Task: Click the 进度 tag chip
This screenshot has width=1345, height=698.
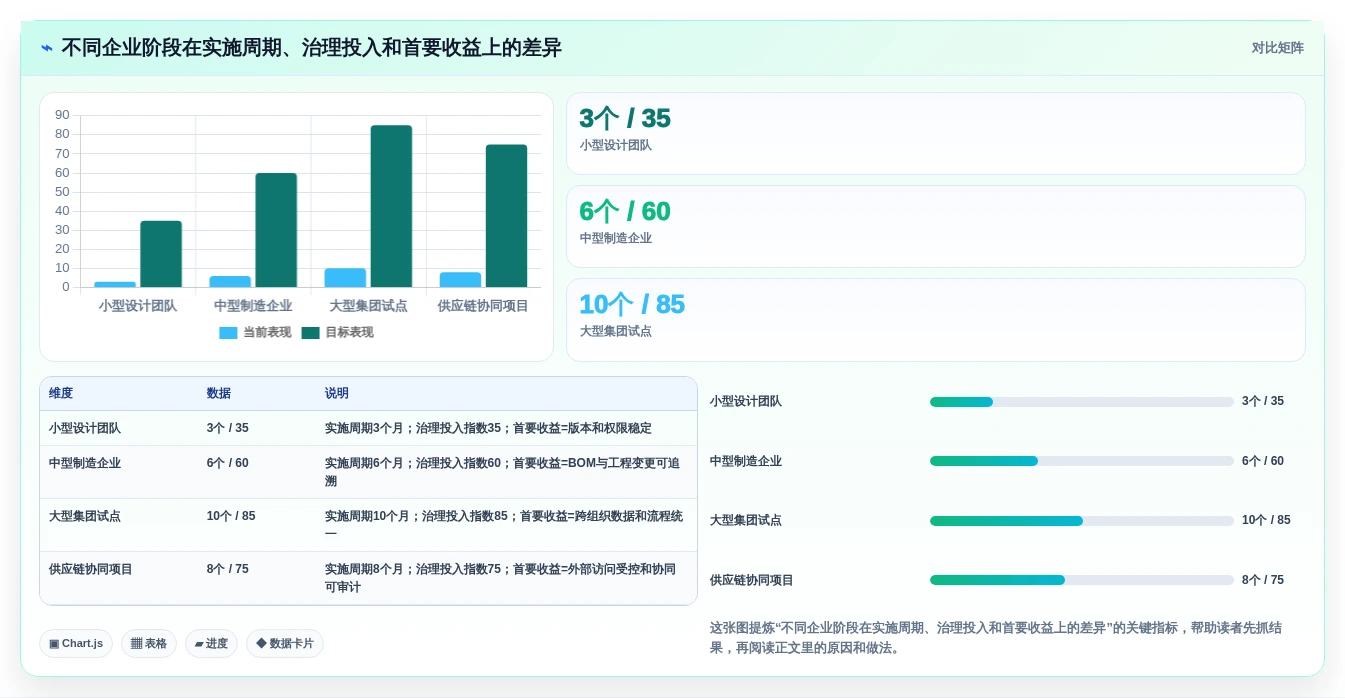Action: click(x=211, y=644)
